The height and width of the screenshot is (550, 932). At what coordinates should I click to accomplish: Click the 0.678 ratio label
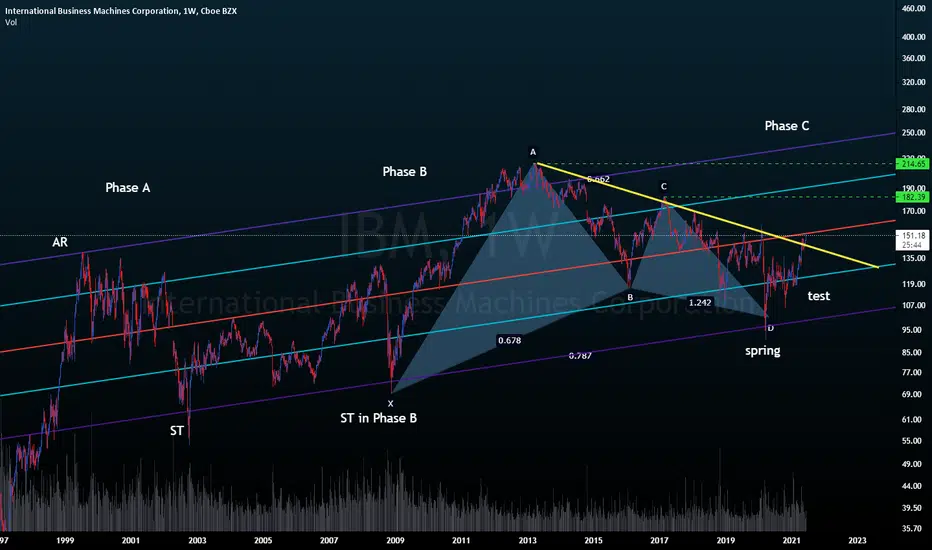tap(509, 340)
